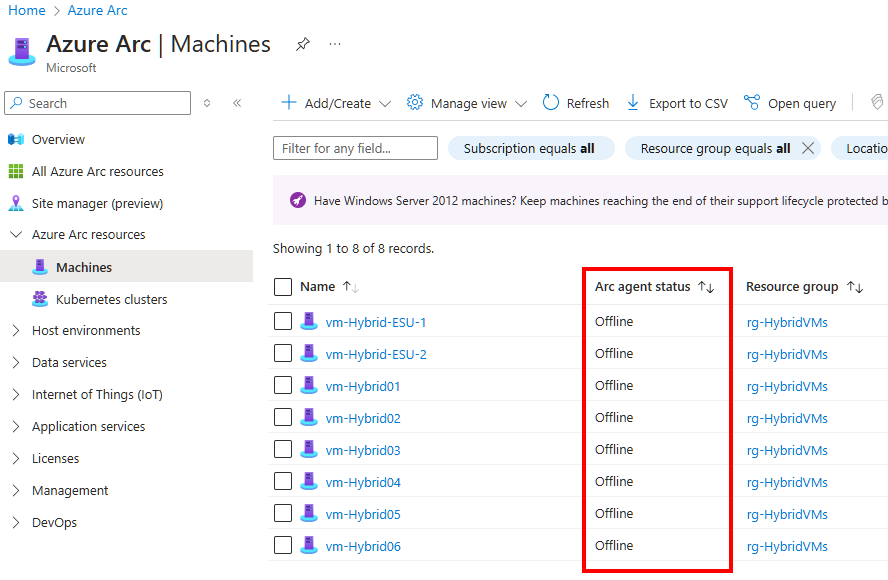Check the box for vm-Hybrid03
The image size is (888, 580).
point(283,449)
